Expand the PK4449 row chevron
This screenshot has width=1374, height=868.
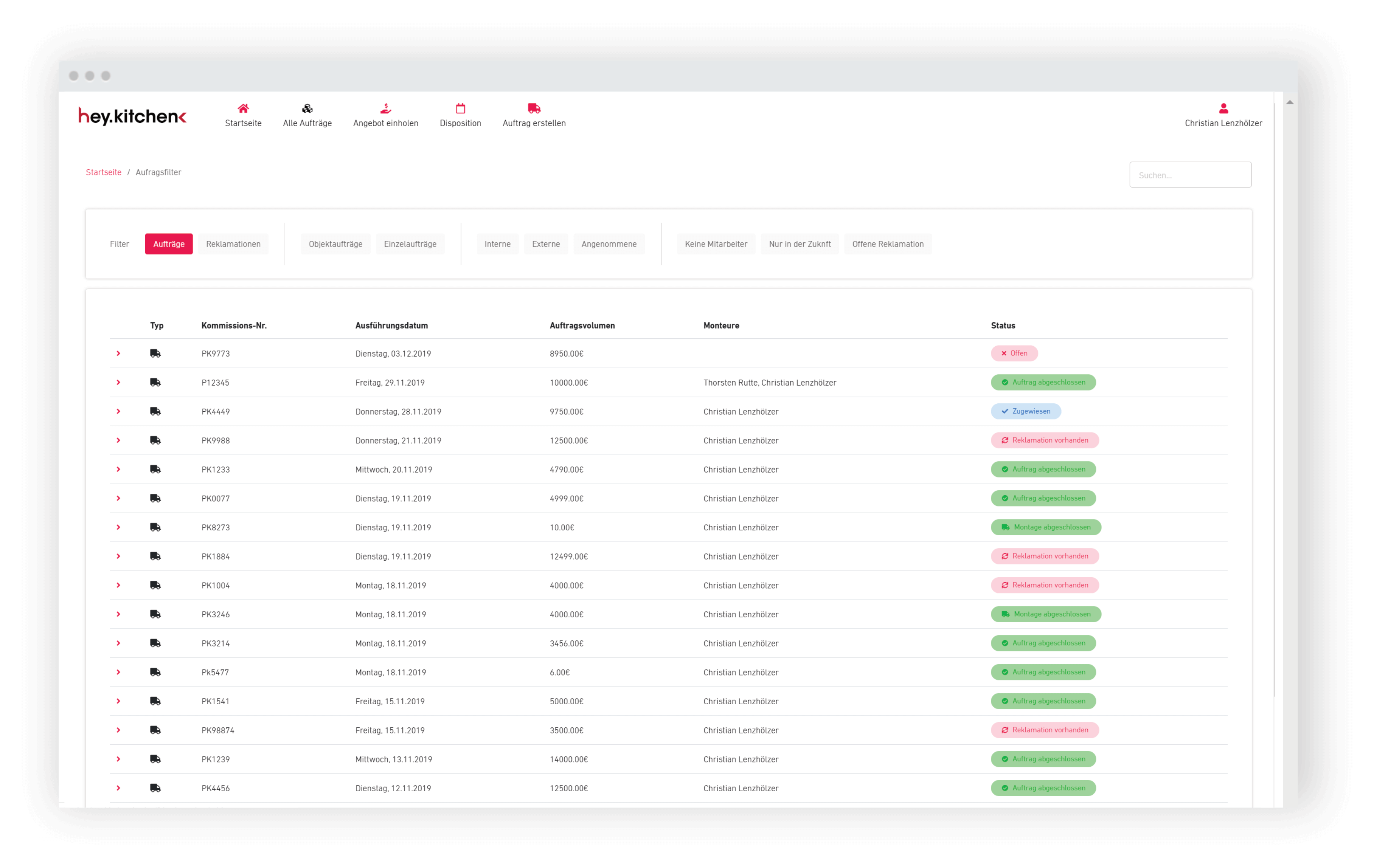pos(119,412)
